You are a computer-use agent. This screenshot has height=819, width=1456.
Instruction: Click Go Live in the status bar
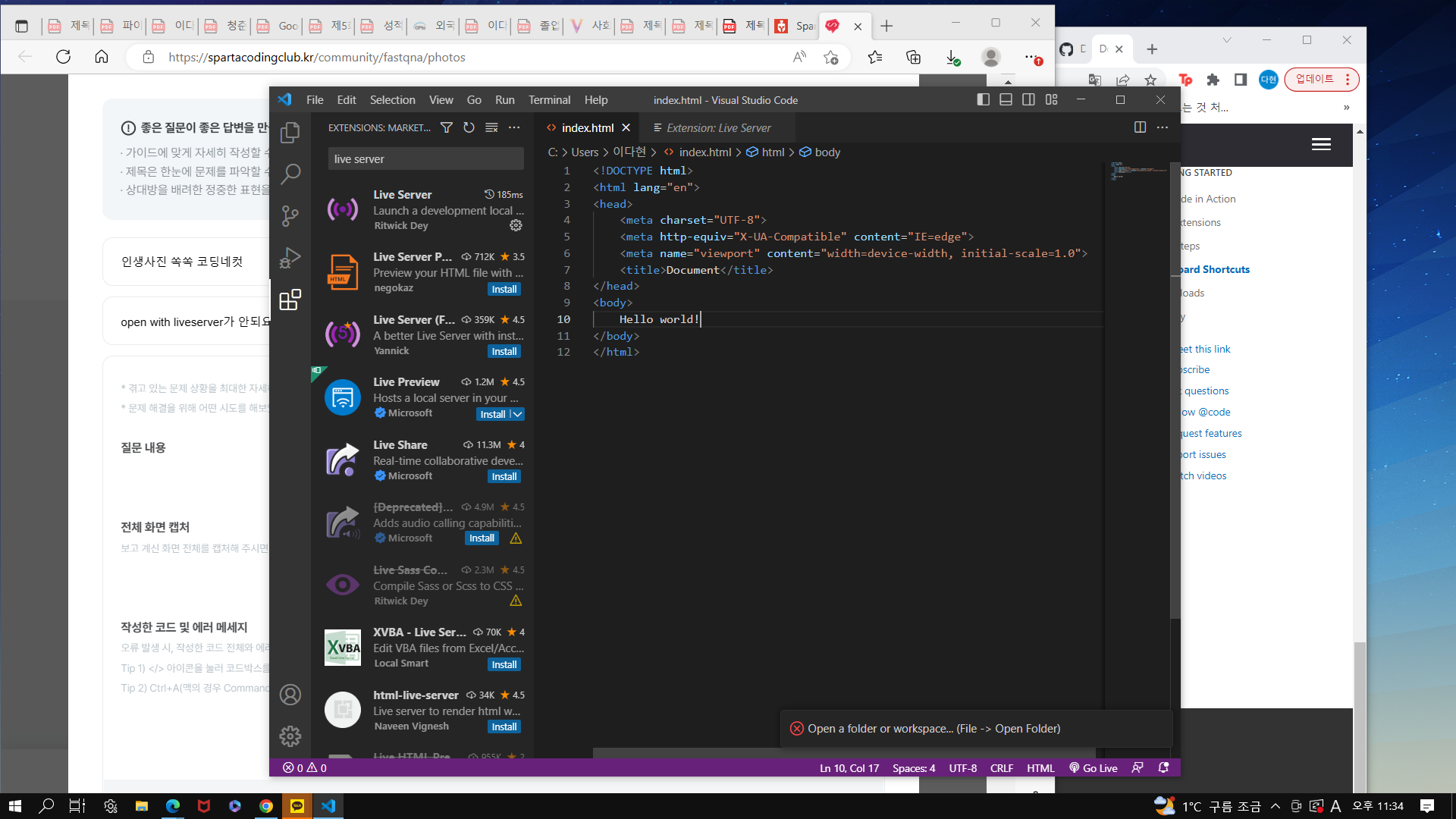coord(1094,767)
